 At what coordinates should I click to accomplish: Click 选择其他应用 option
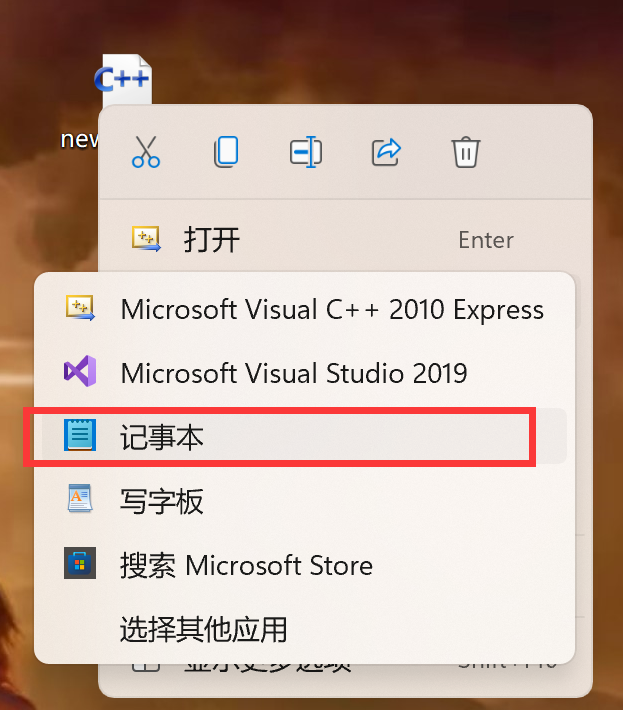pyautogui.click(x=304, y=629)
